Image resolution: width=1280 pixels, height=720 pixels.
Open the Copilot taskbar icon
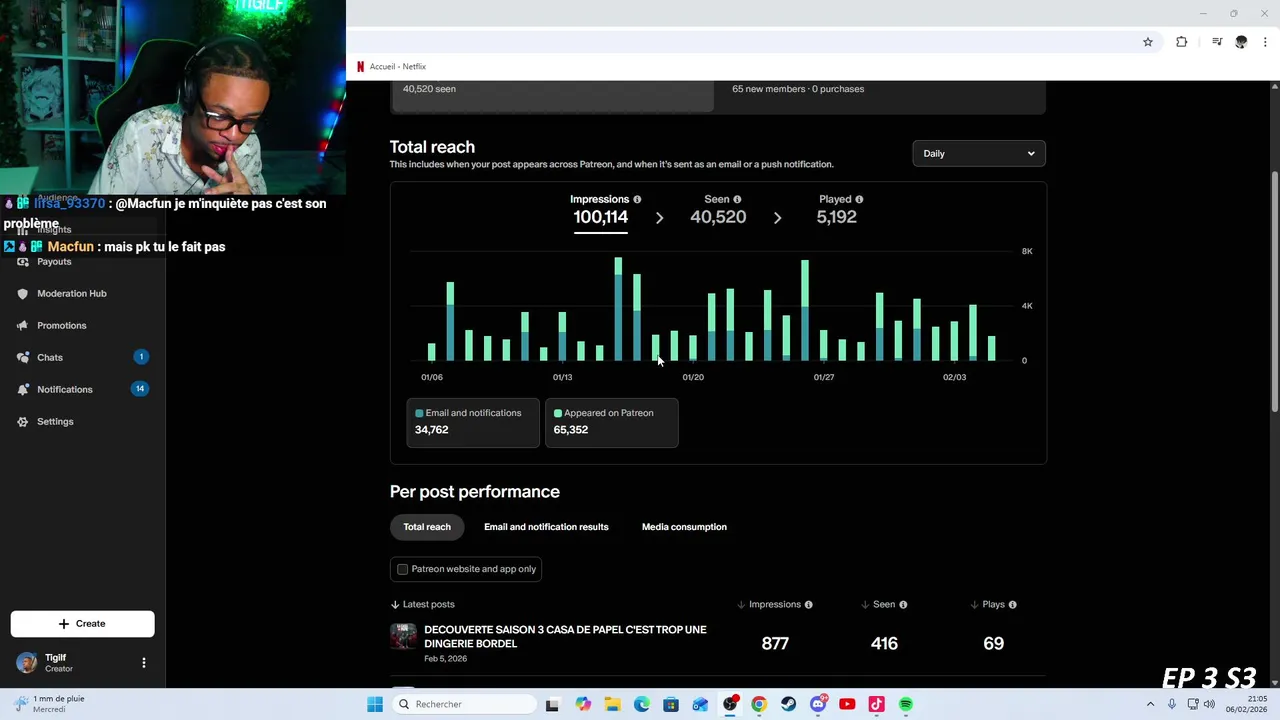(x=583, y=704)
